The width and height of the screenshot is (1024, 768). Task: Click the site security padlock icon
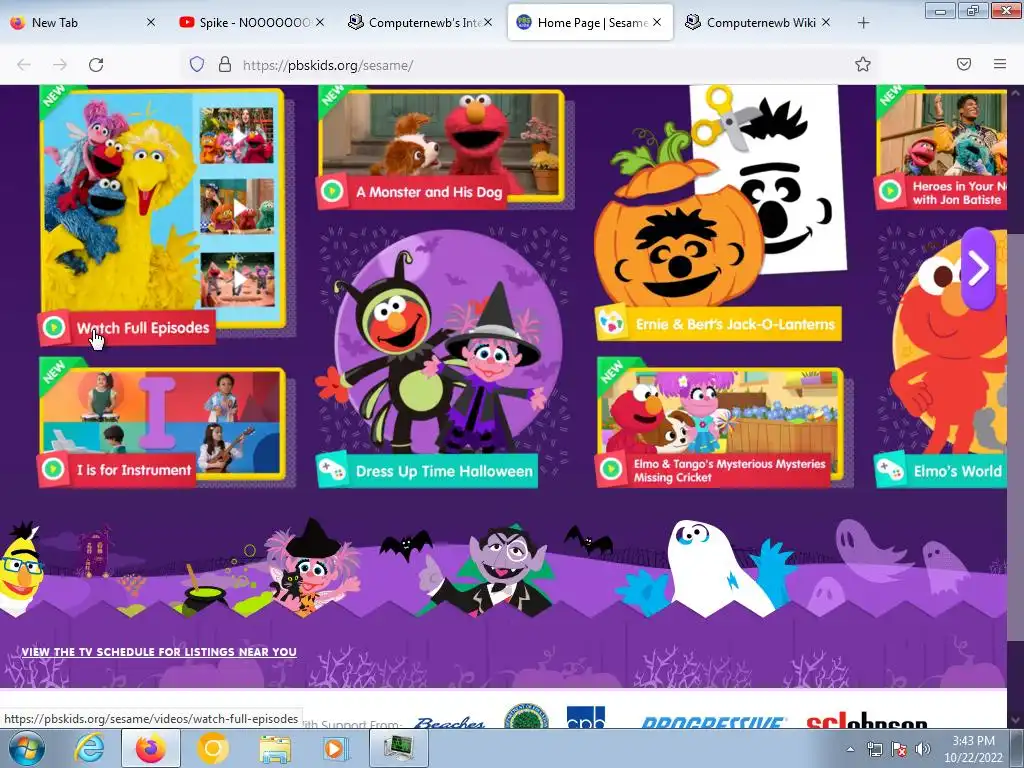(x=225, y=64)
